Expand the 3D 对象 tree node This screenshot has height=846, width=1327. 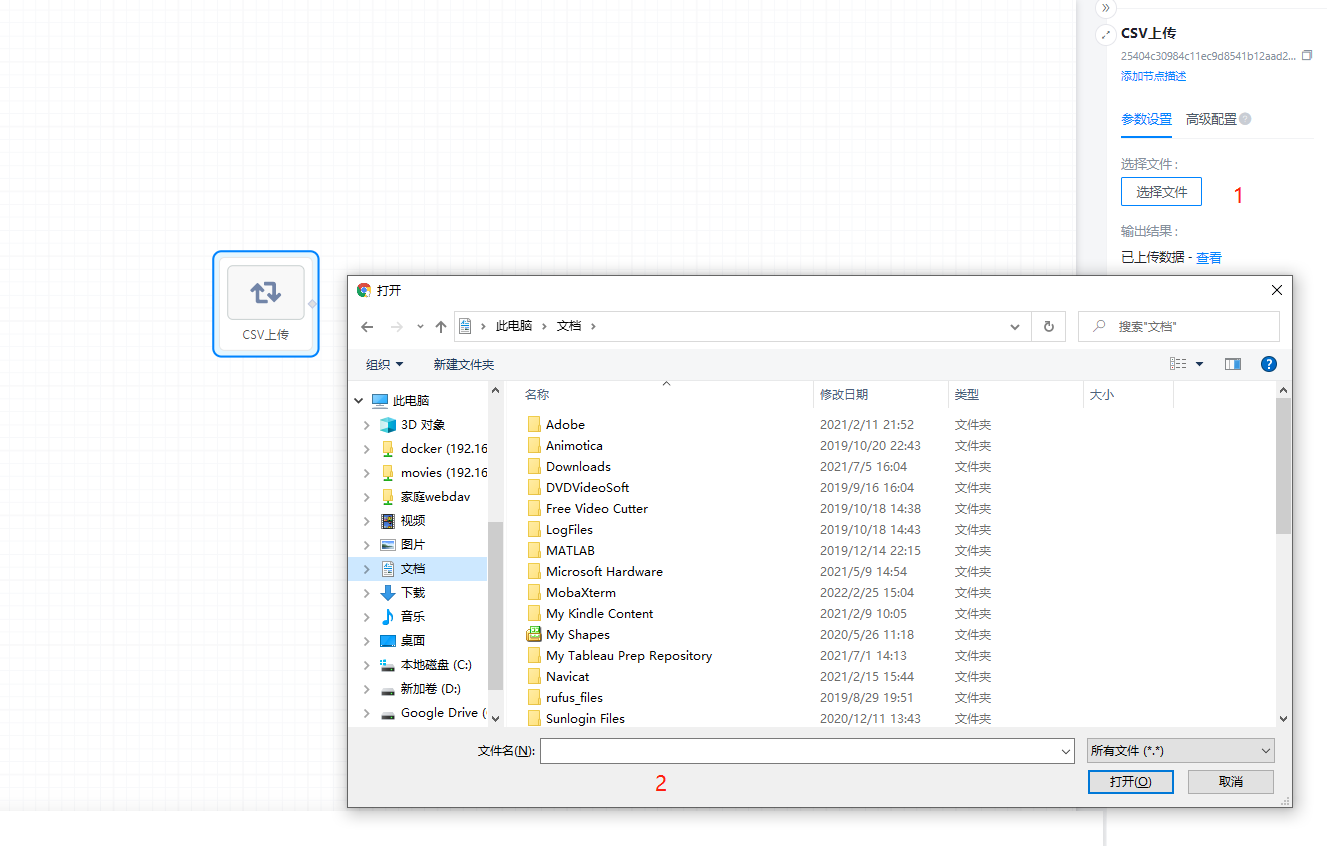(367, 425)
